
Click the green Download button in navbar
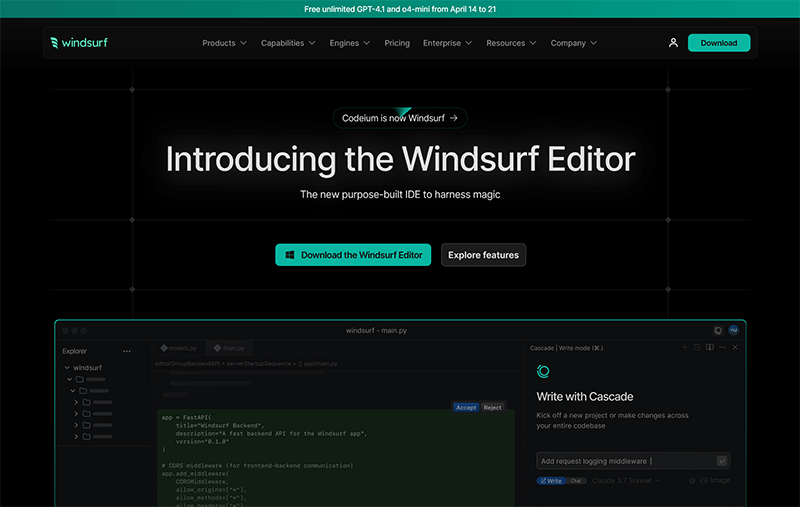click(x=719, y=43)
